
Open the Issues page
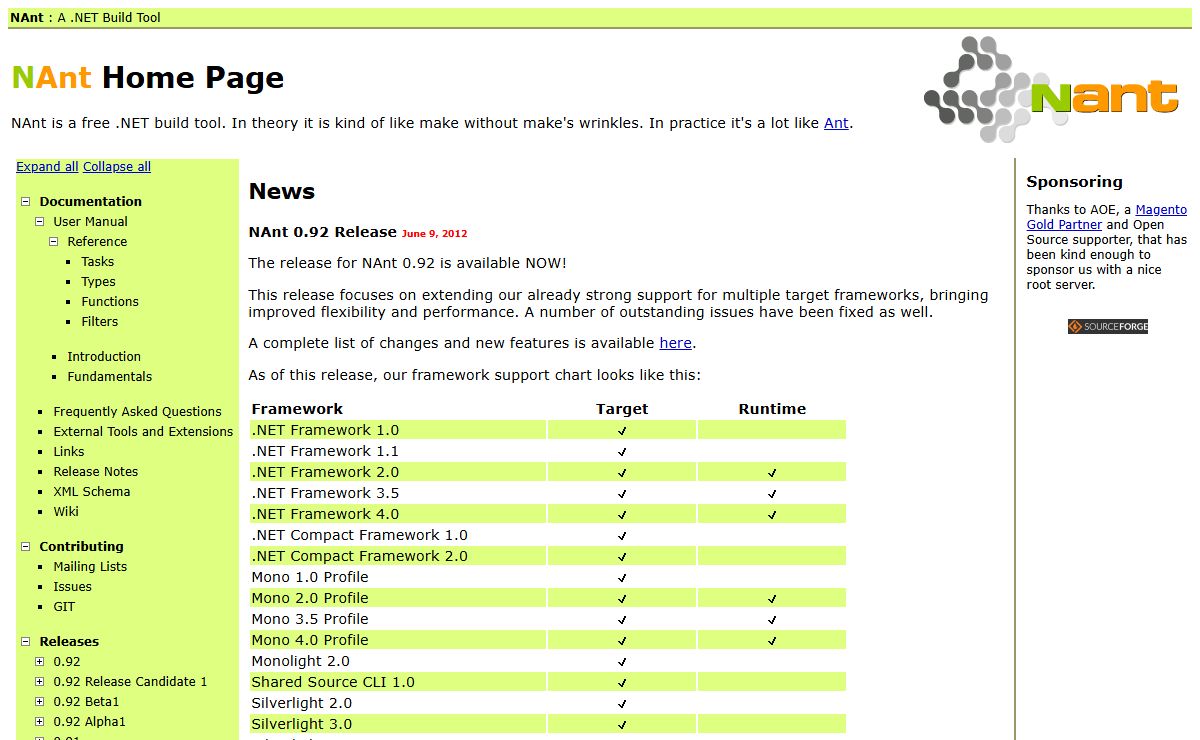pyautogui.click(x=72, y=586)
